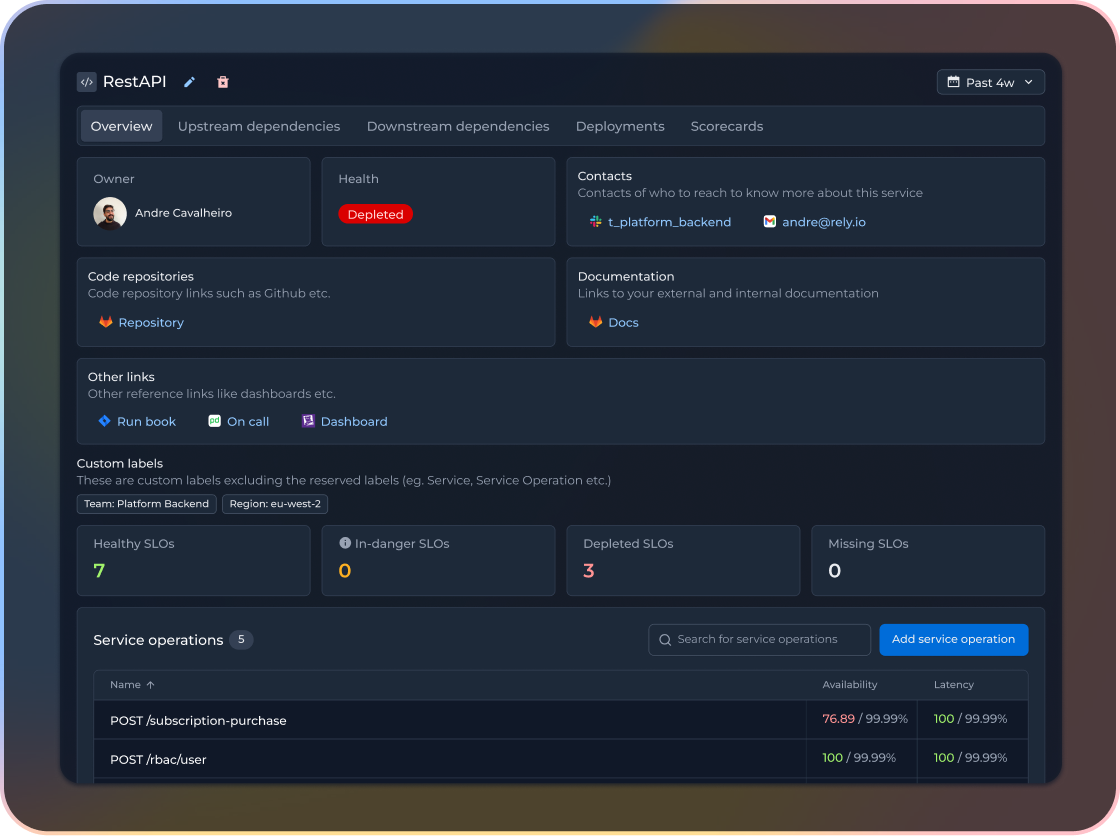The height and width of the screenshot is (836, 1120).
Task: Delete the RestAPI service with trash icon
Action: pos(223,82)
